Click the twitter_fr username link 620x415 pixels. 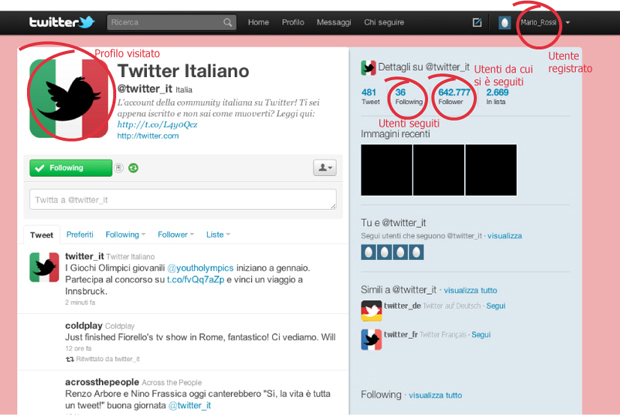click(x=401, y=335)
